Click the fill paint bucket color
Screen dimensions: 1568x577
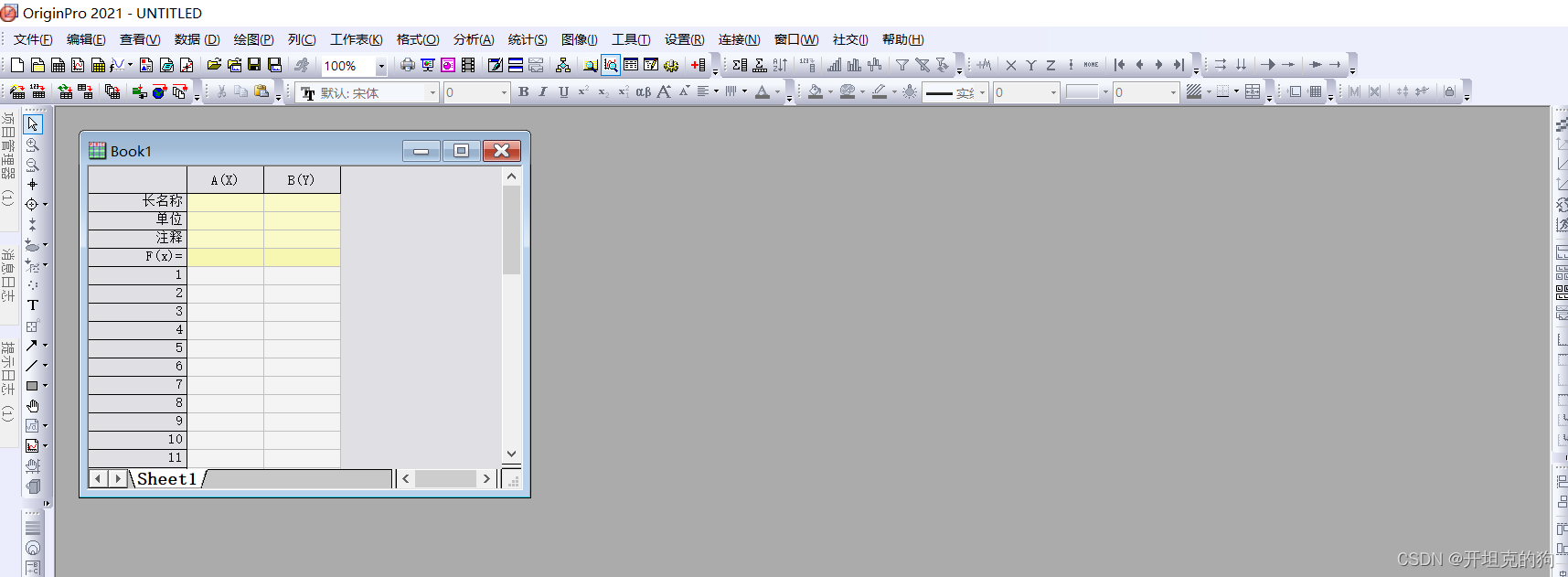[x=816, y=91]
